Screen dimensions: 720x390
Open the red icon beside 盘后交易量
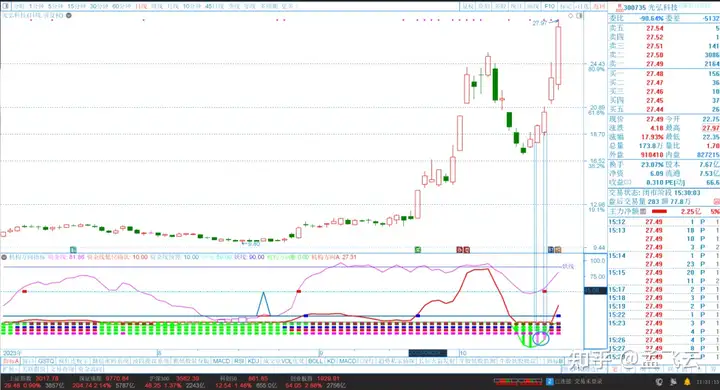click(716, 201)
